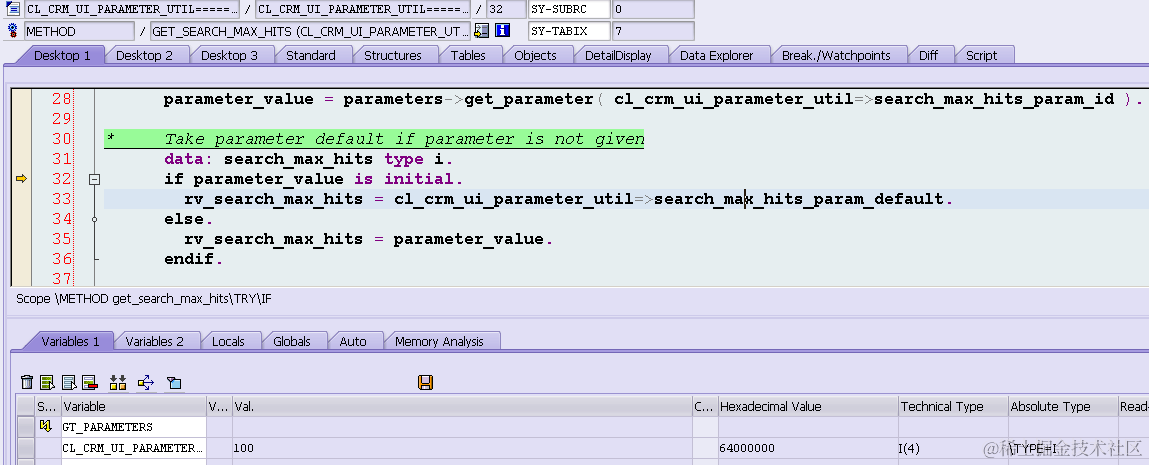Click the program document icon at top left
The height and width of the screenshot is (465, 1149).
(12, 10)
